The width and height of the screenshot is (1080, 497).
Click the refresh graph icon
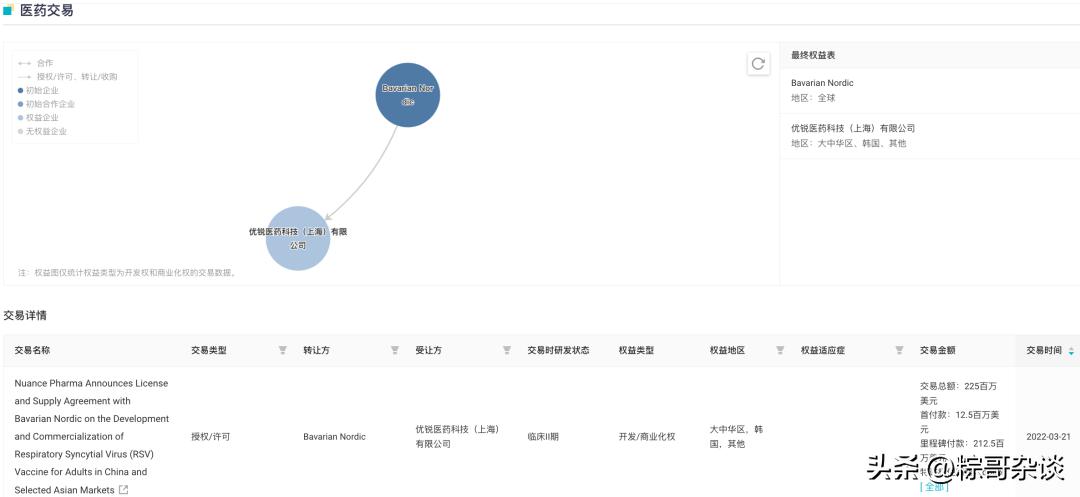pyautogui.click(x=758, y=63)
